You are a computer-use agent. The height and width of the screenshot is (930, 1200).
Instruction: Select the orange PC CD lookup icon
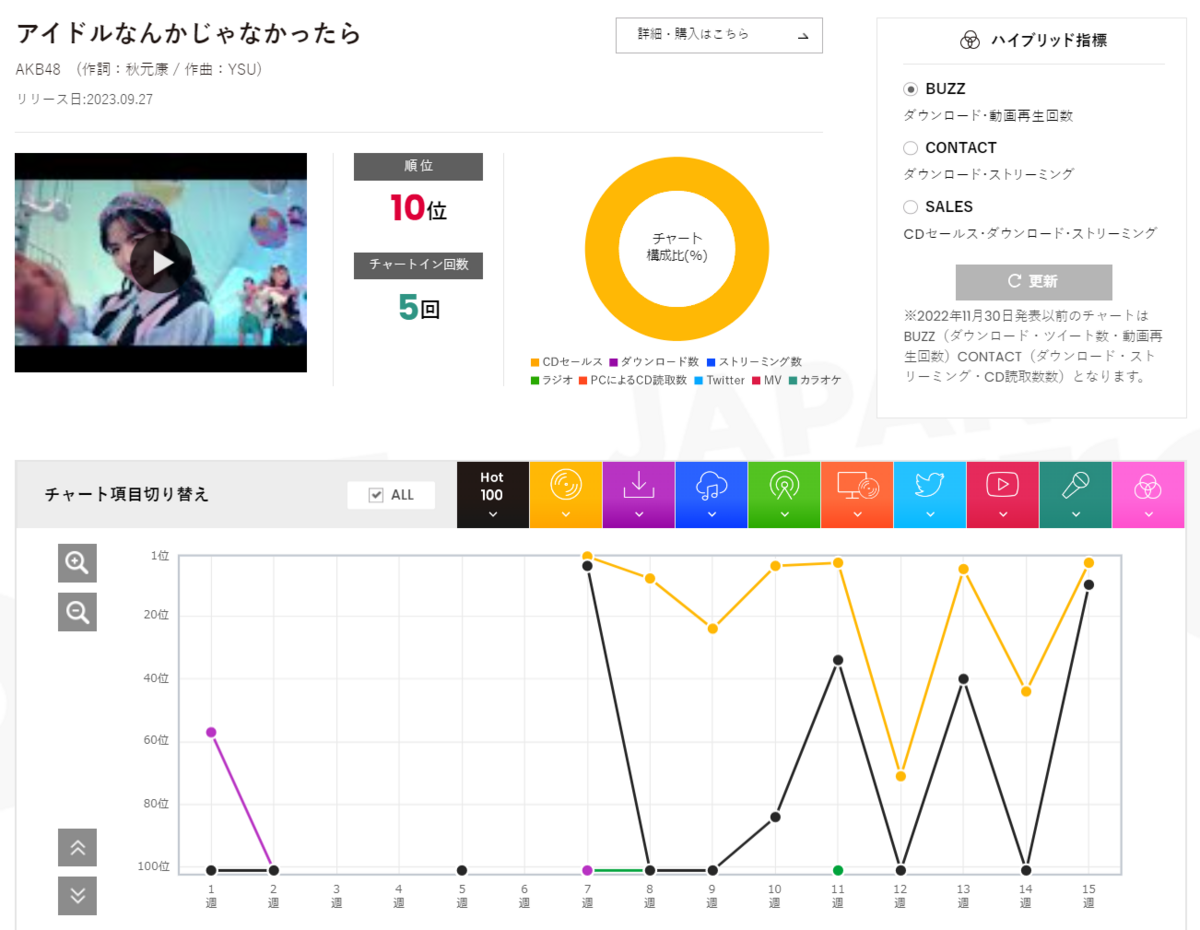857,494
